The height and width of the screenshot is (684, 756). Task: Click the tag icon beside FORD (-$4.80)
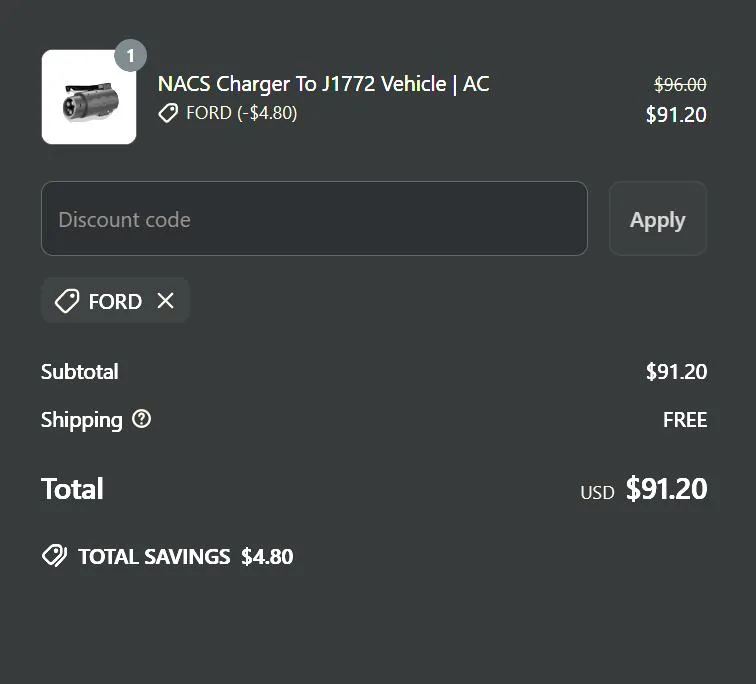pos(169,113)
